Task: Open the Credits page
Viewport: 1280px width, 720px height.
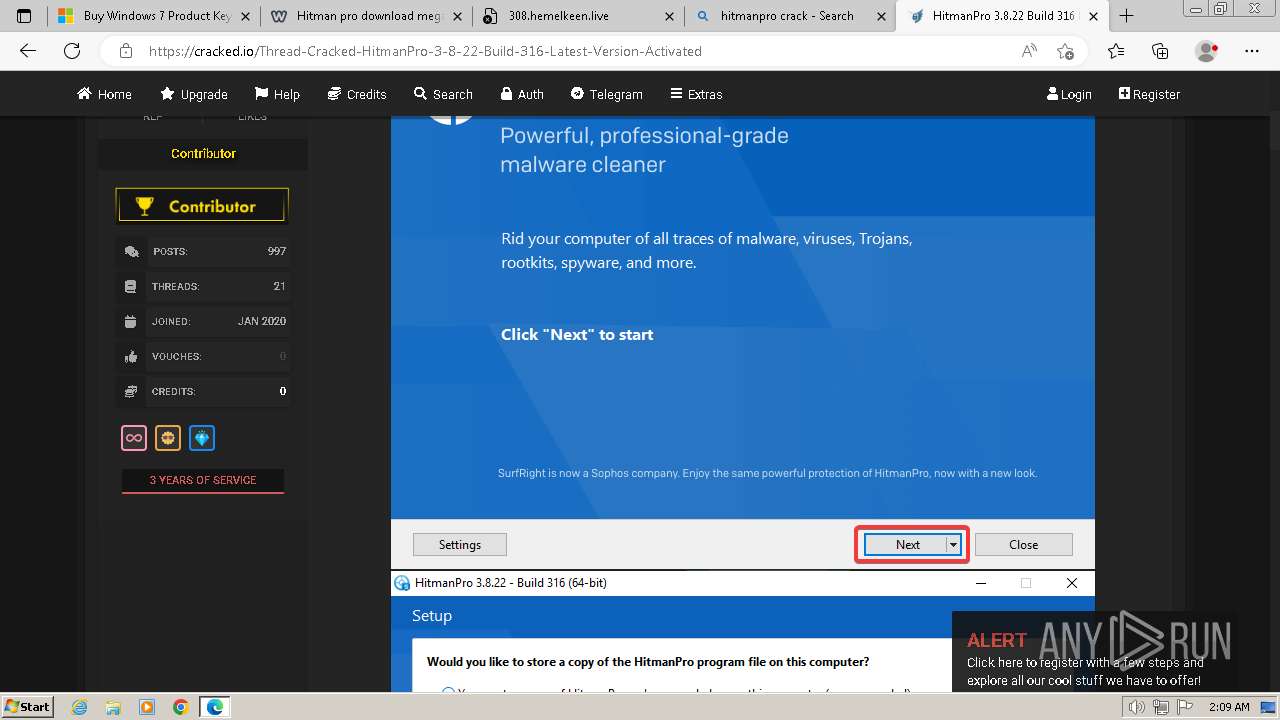Action: 357,94
